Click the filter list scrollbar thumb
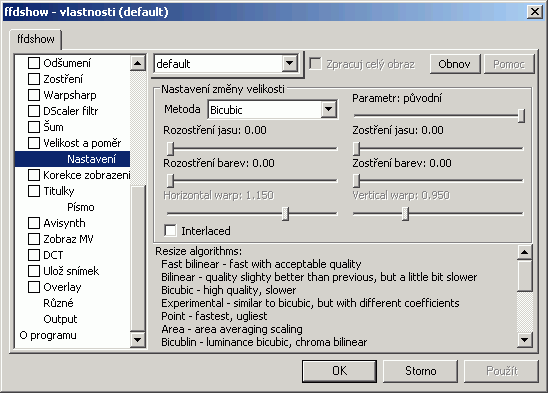 click(x=137, y=258)
